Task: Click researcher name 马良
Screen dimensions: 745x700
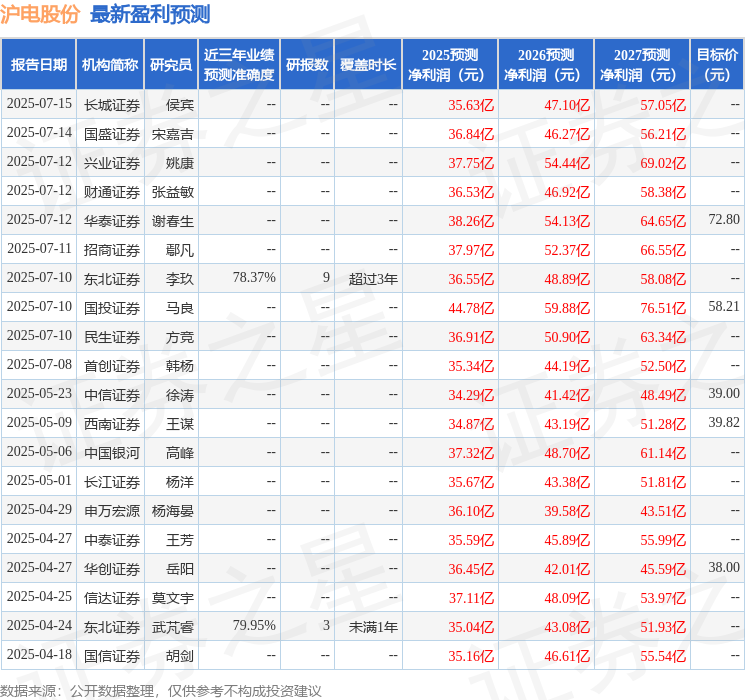Action: click(x=180, y=308)
